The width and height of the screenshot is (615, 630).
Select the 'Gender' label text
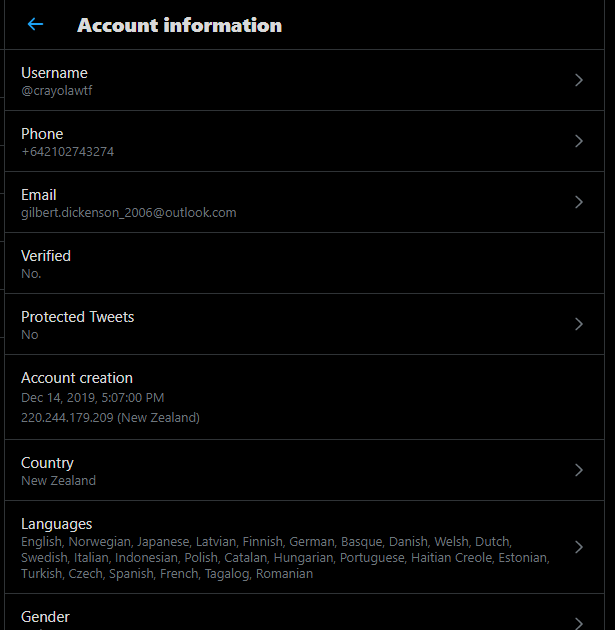(45, 617)
